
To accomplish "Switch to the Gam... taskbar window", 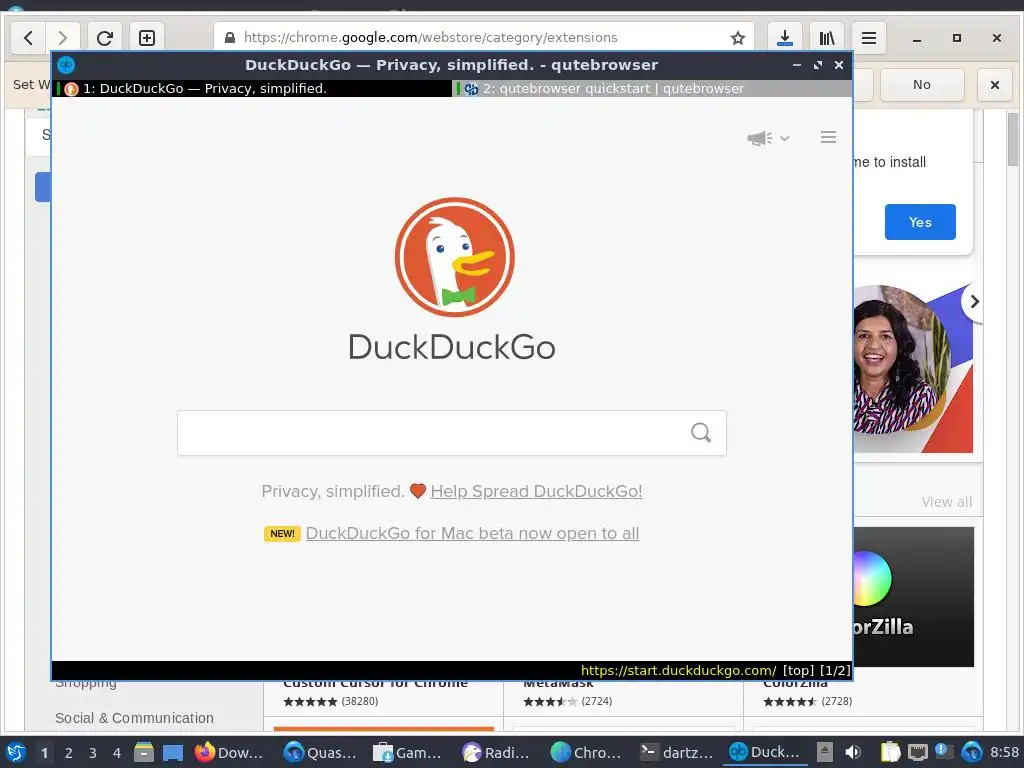I will [408, 752].
